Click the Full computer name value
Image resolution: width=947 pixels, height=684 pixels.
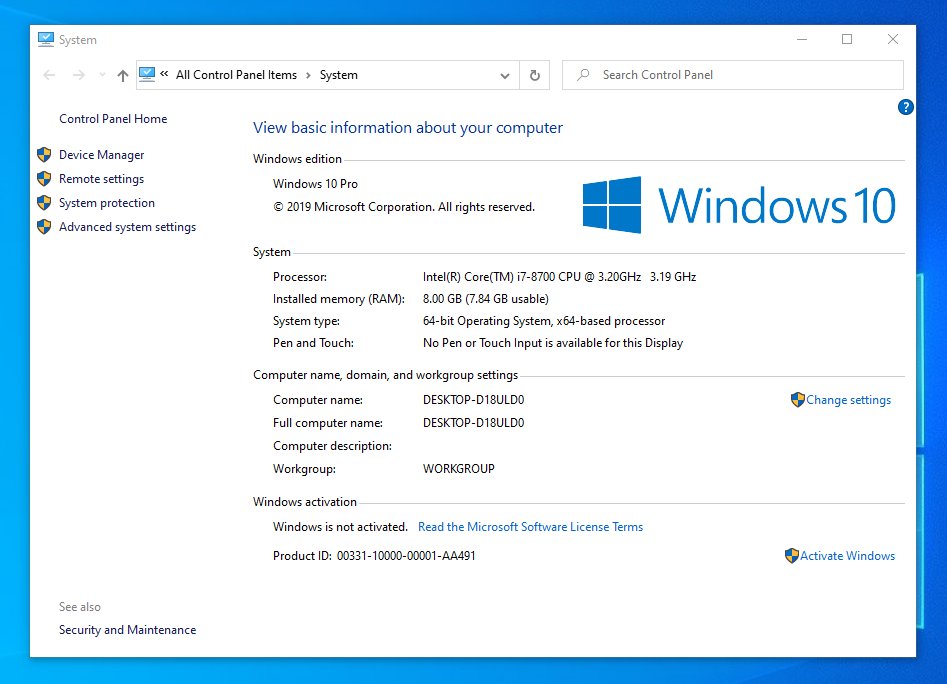[474, 423]
